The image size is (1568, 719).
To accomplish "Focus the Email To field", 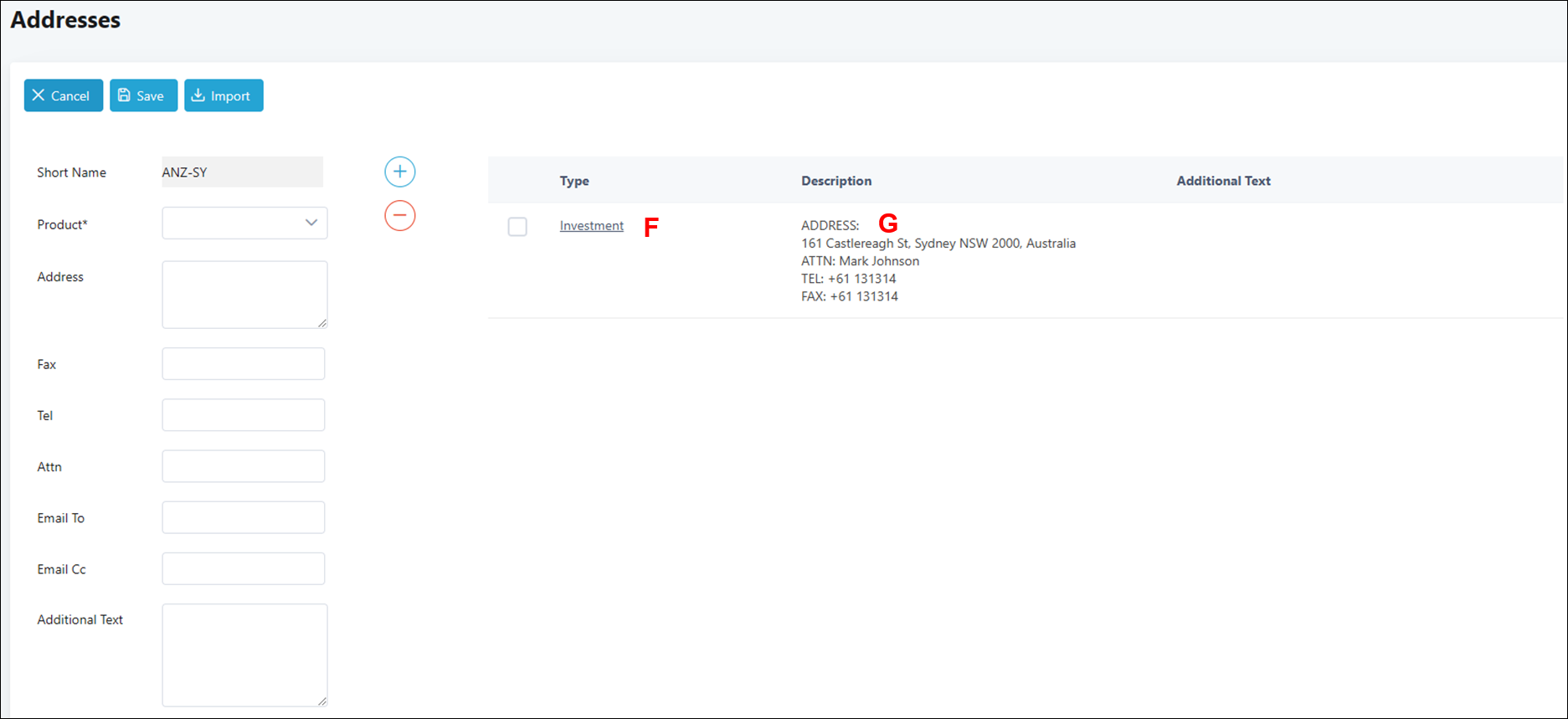I will pyautogui.click(x=243, y=517).
